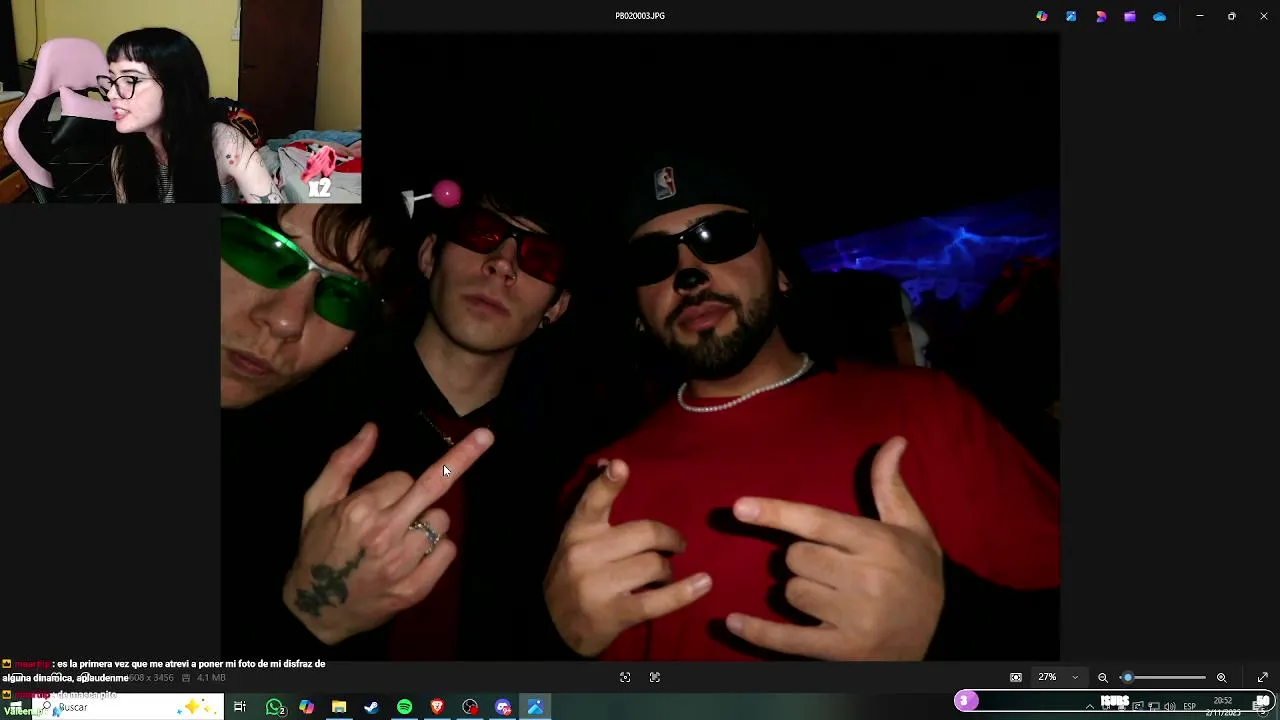Click the volume speaker icon in system tray
The width and height of the screenshot is (1280, 720).
click(1170, 707)
